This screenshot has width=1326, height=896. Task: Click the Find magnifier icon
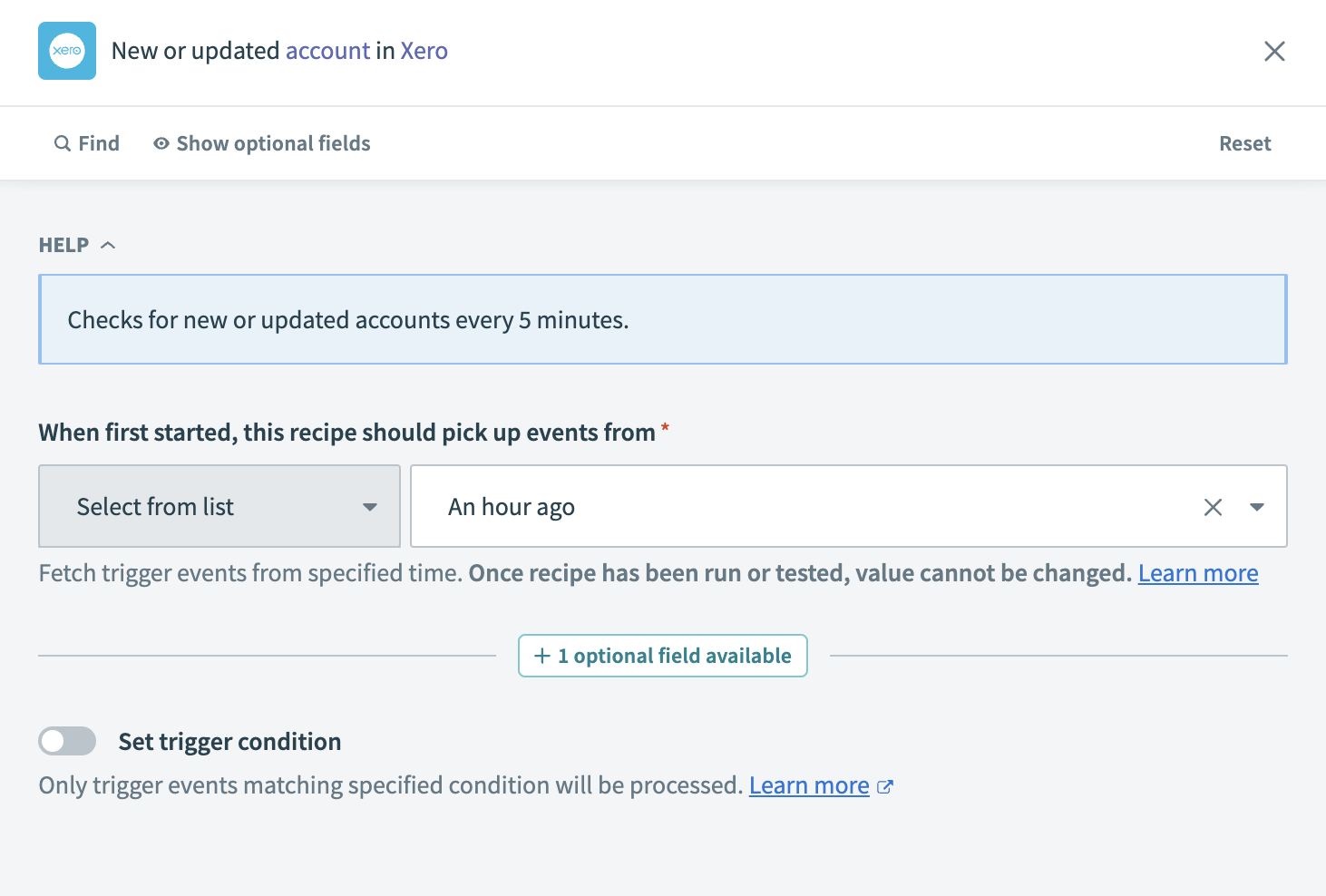(63, 143)
